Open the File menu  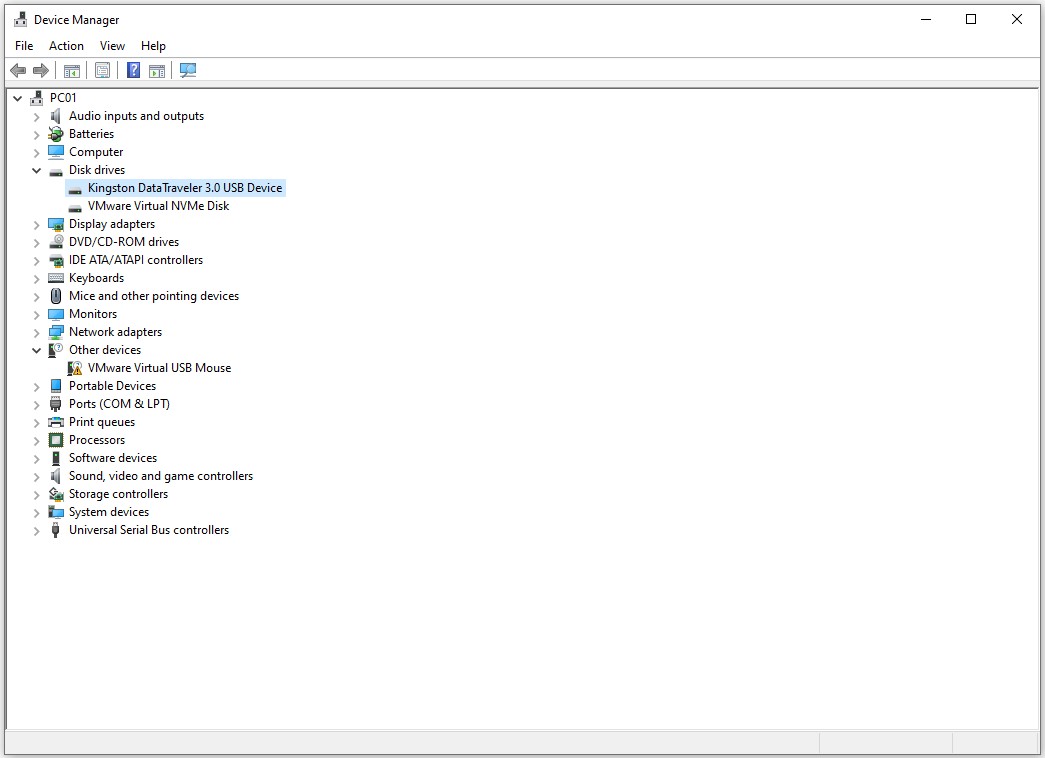point(24,46)
